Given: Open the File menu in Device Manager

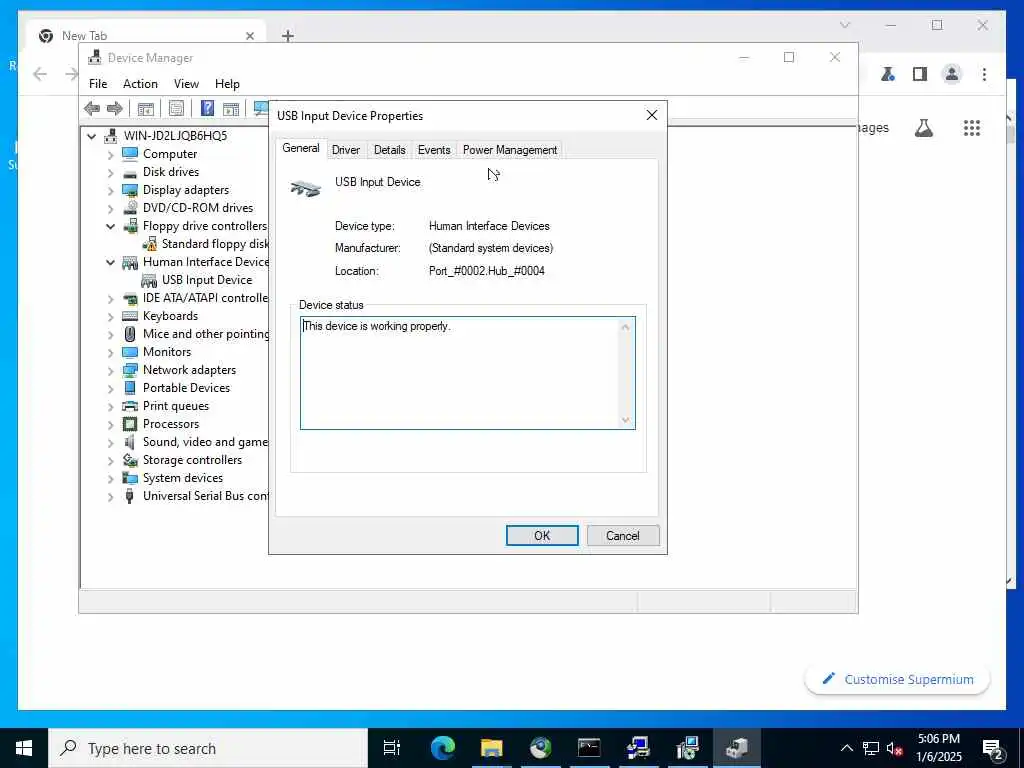Looking at the screenshot, I should [98, 84].
